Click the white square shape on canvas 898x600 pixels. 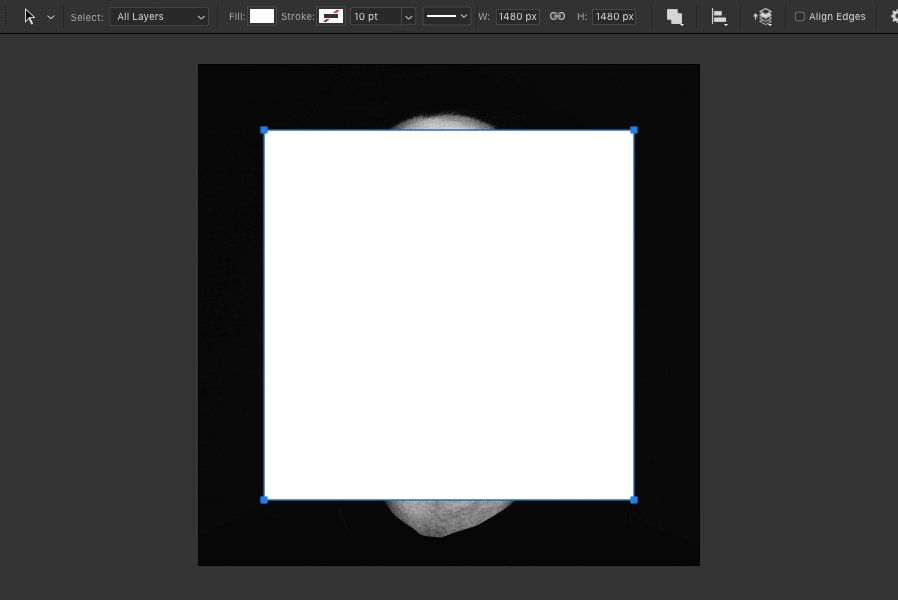coord(449,315)
